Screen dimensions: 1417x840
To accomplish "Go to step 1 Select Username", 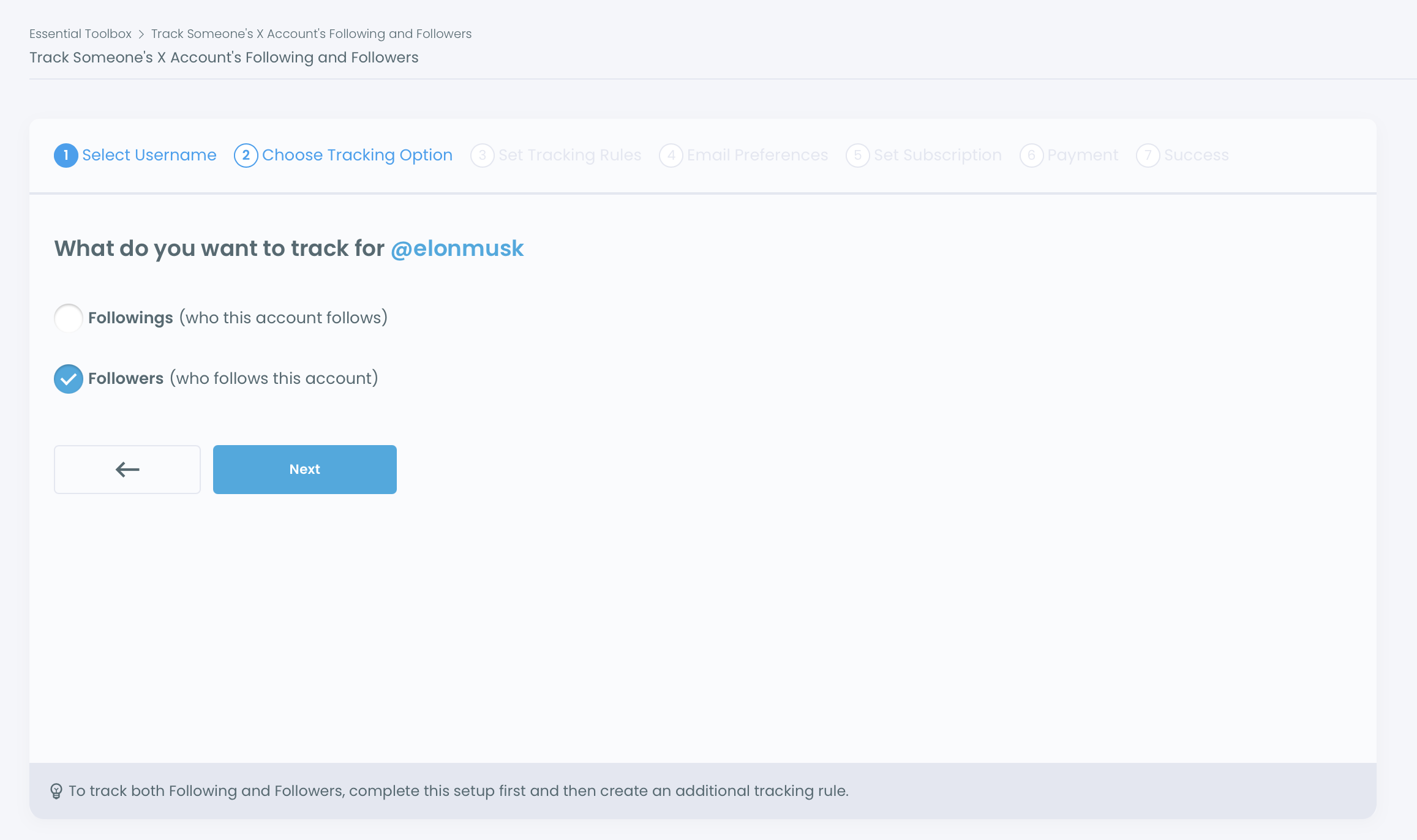I will tap(135, 156).
